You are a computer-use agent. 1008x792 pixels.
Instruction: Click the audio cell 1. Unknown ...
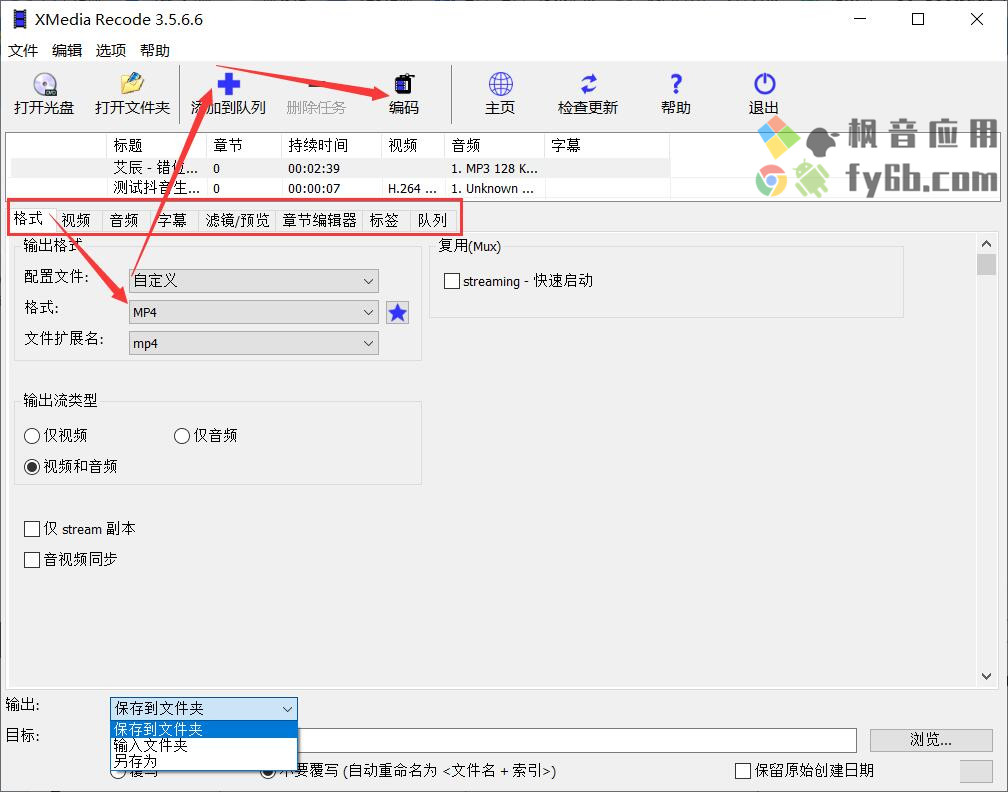pos(492,188)
